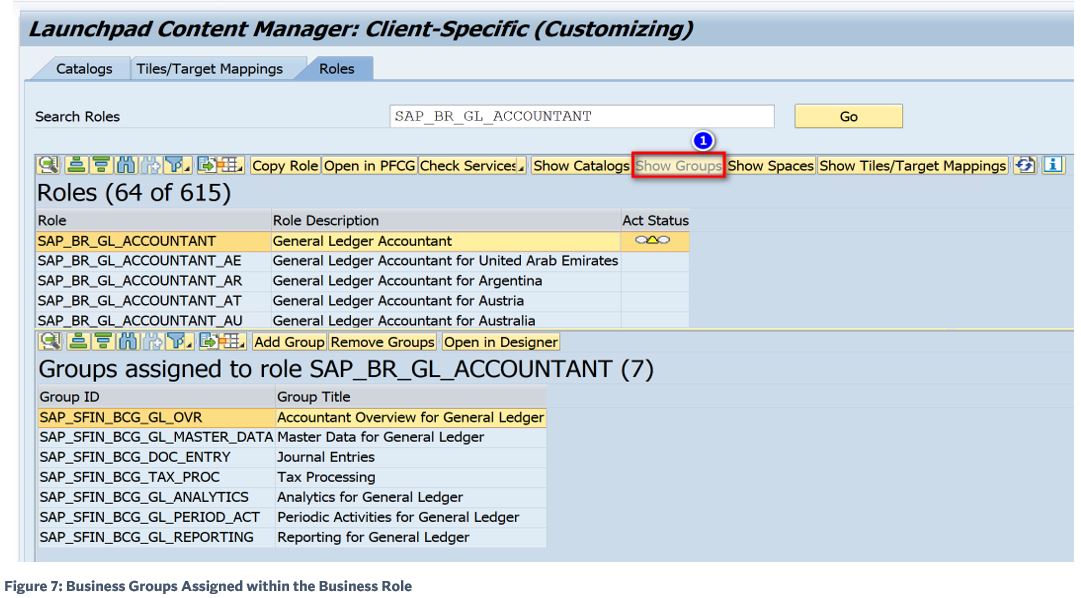Click the Details magnifier icon above Roles list
1081x598 pixels.
coord(50,166)
